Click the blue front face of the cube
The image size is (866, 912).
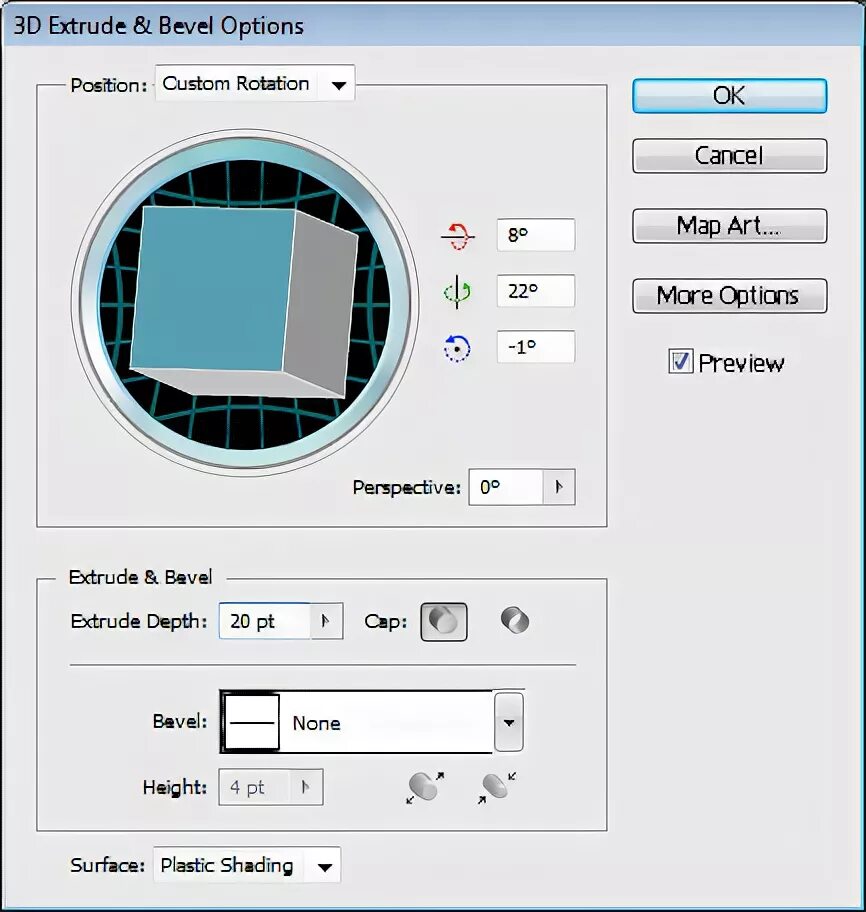tap(212, 289)
